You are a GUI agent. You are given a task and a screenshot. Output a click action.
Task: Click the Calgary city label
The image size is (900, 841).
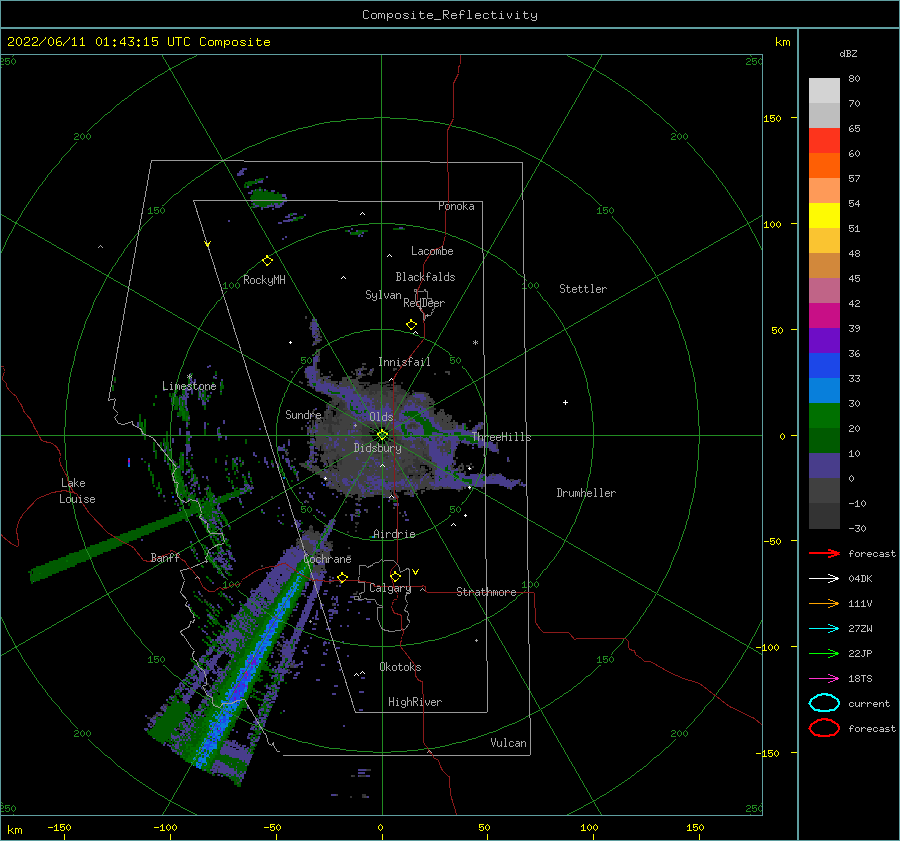click(390, 588)
